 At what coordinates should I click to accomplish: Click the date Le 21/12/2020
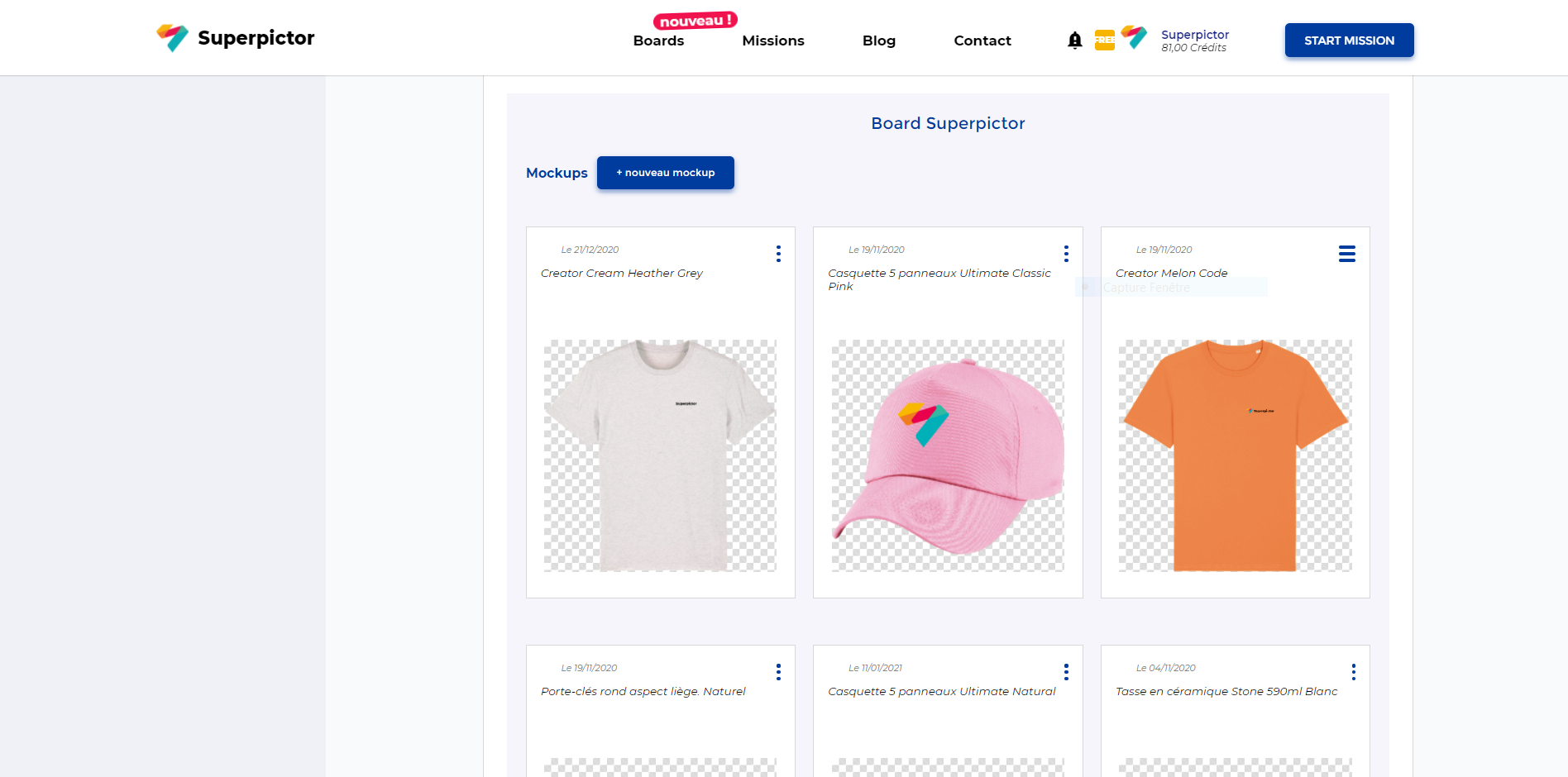(x=590, y=250)
